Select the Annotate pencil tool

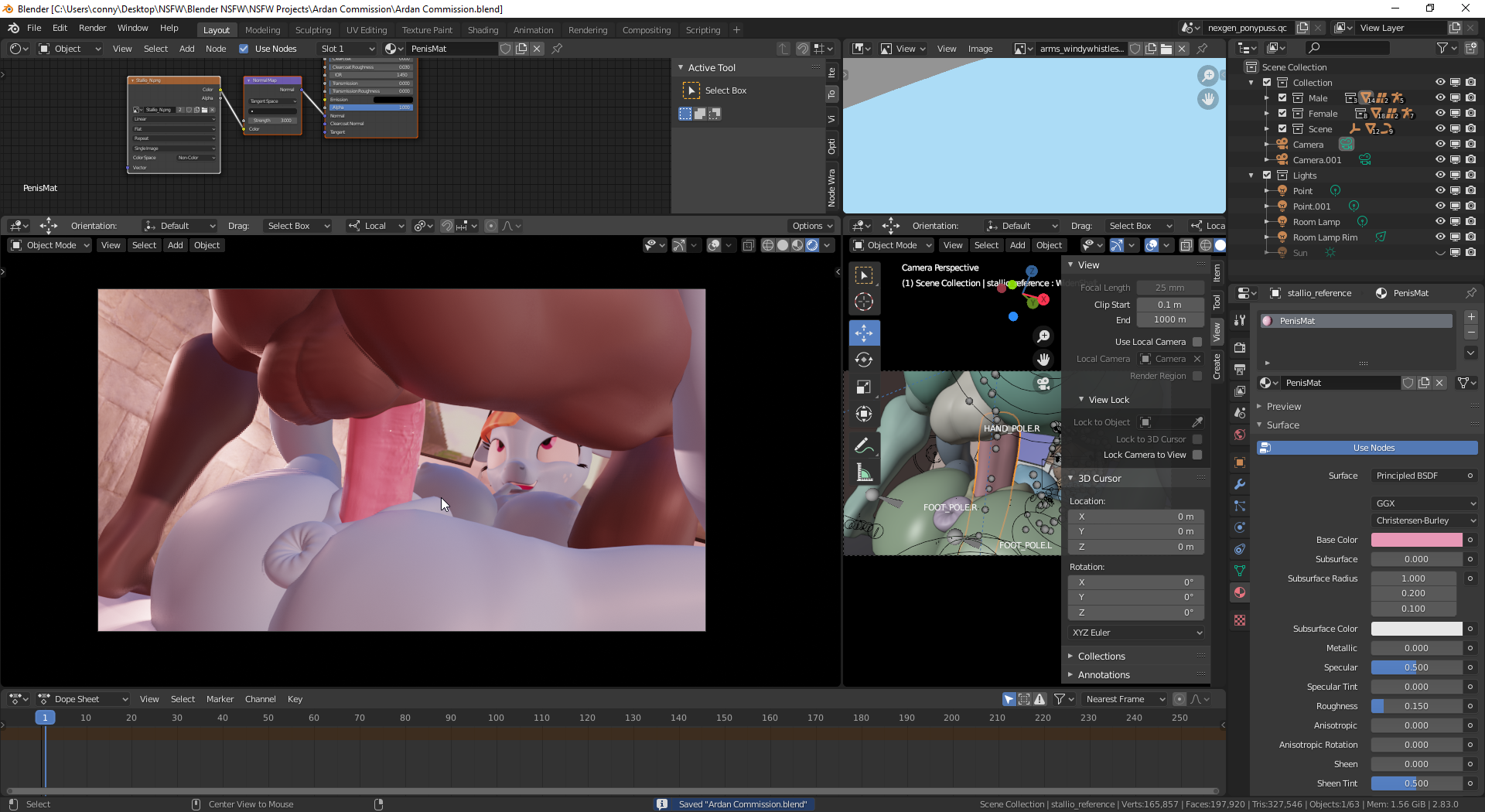pyautogui.click(x=864, y=445)
